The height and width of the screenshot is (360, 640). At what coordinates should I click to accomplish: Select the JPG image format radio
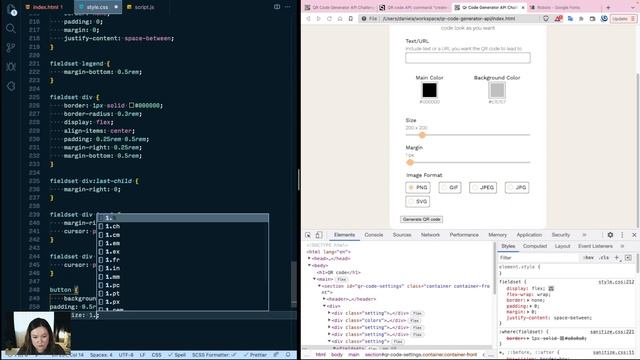(x=510, y=187)
